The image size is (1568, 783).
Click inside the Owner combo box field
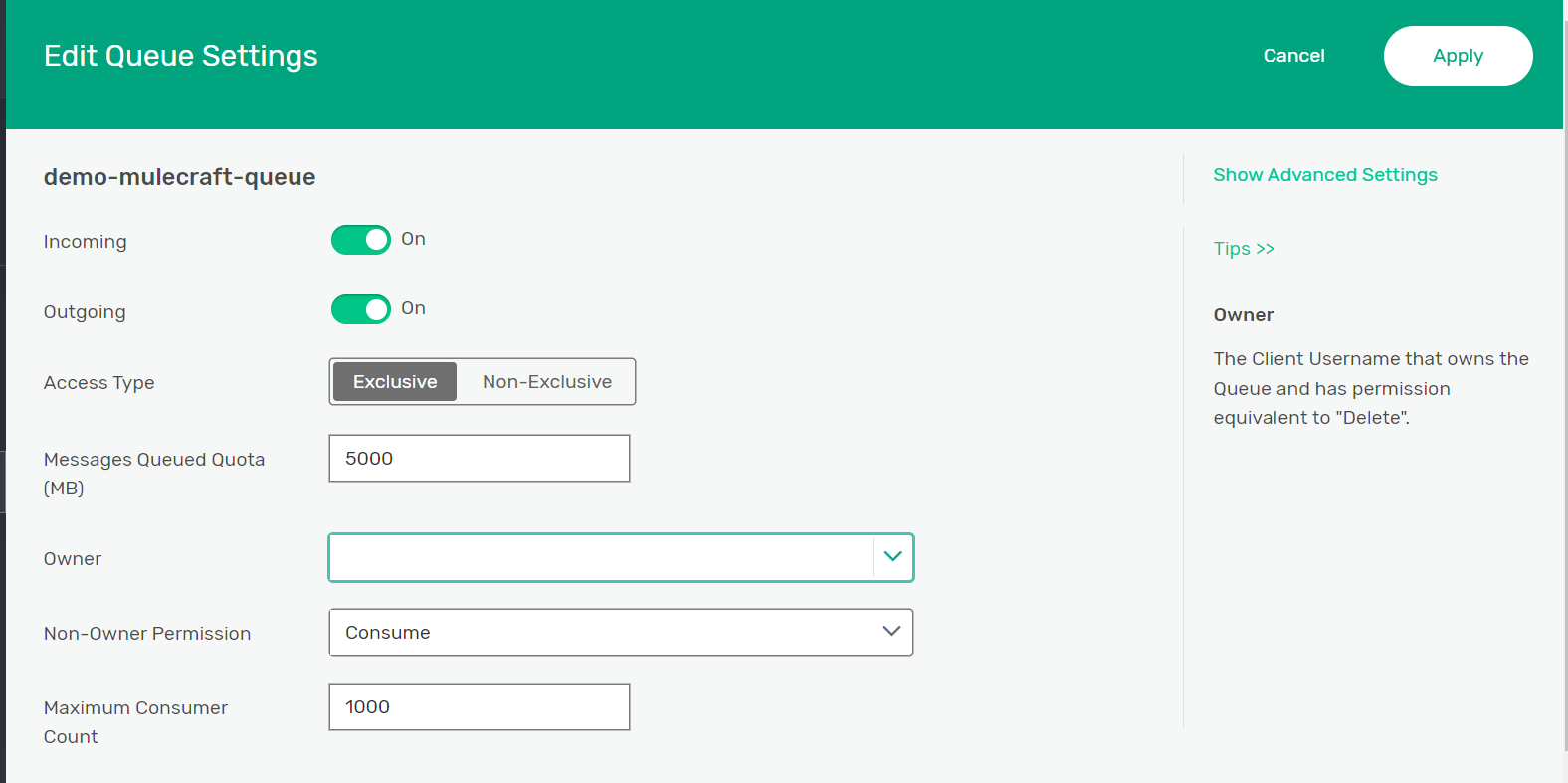pyautogui.click(x=600, y=557)
